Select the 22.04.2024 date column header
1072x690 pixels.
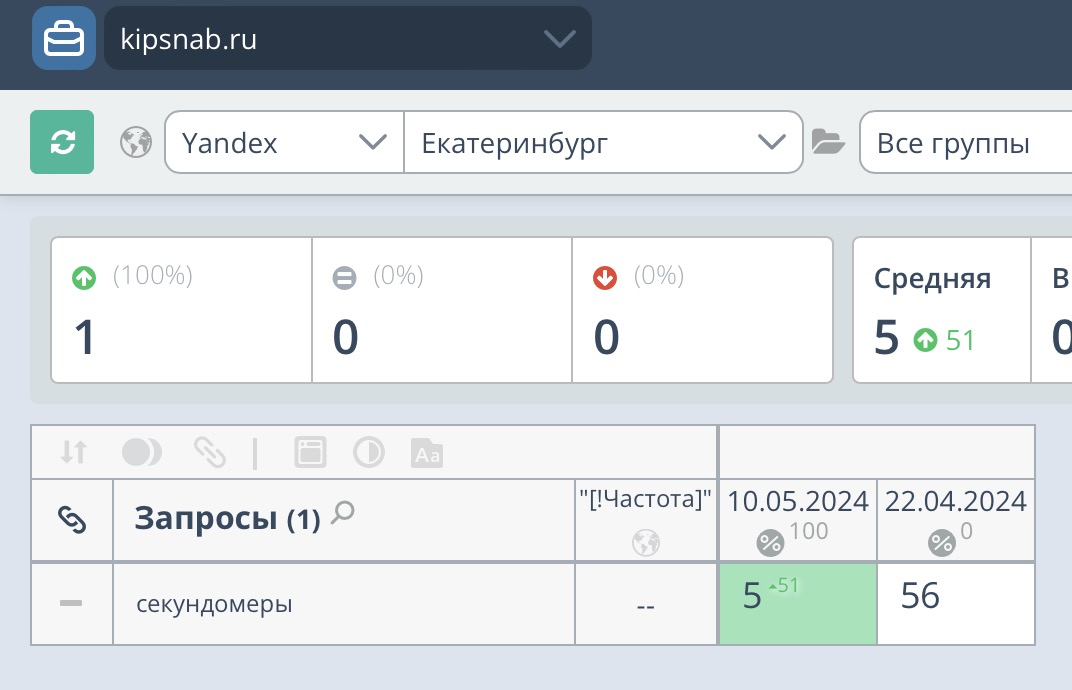[955, 501]
